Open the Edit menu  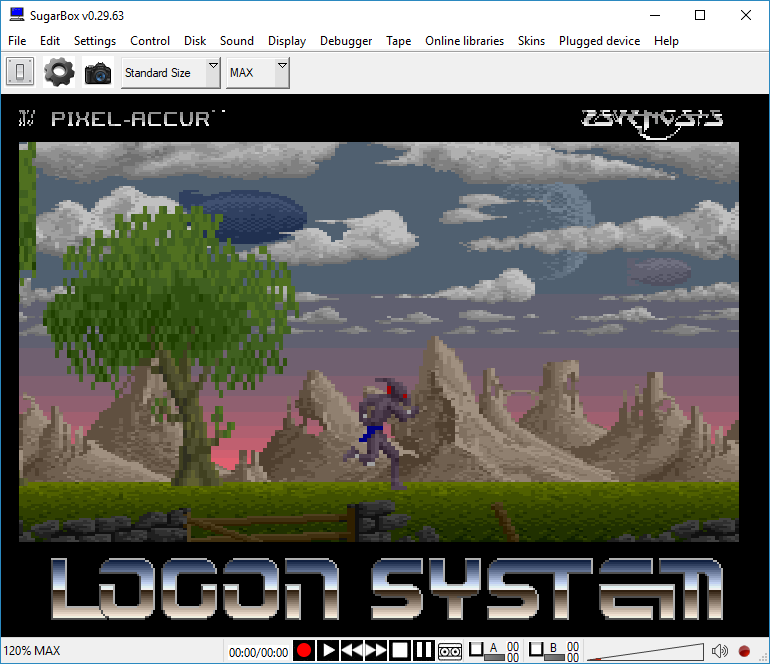(x=50, y=41)
